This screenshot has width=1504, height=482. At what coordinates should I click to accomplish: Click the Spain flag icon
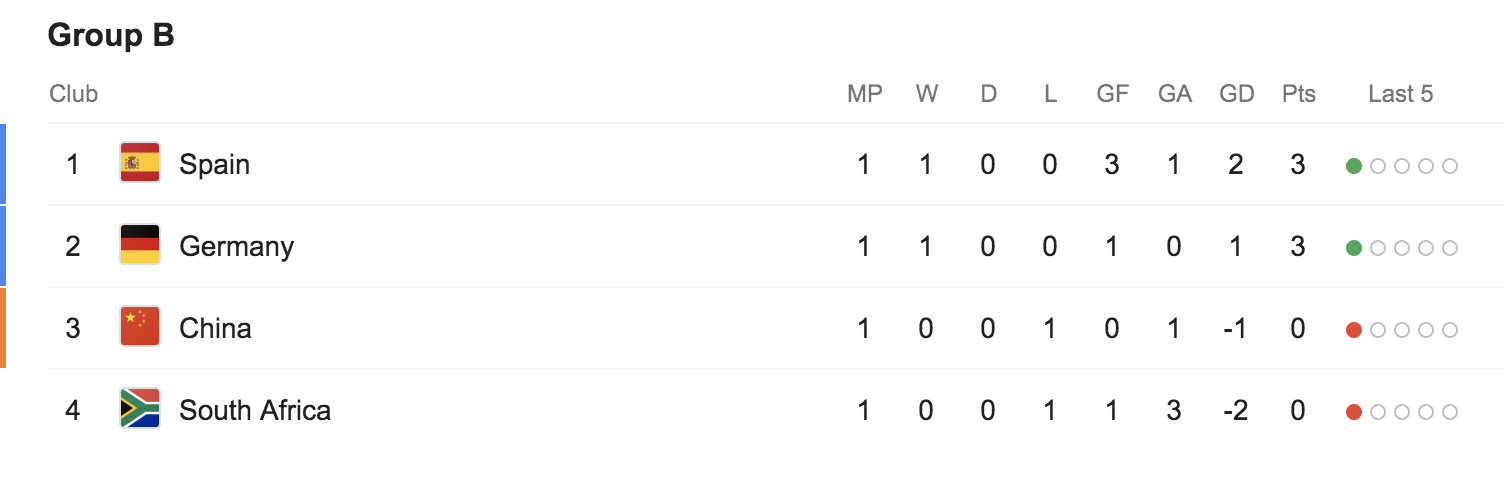140,163
